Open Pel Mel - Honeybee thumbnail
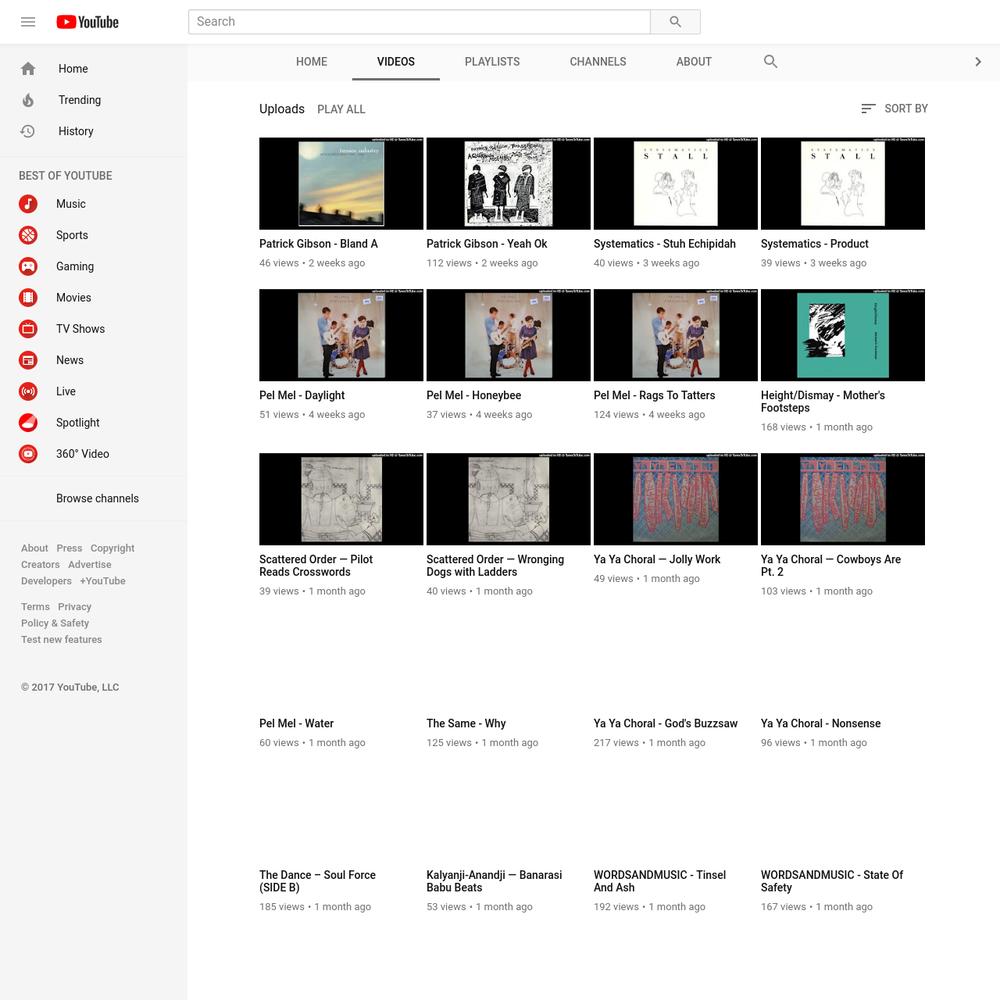 click(x=508, y=335)
